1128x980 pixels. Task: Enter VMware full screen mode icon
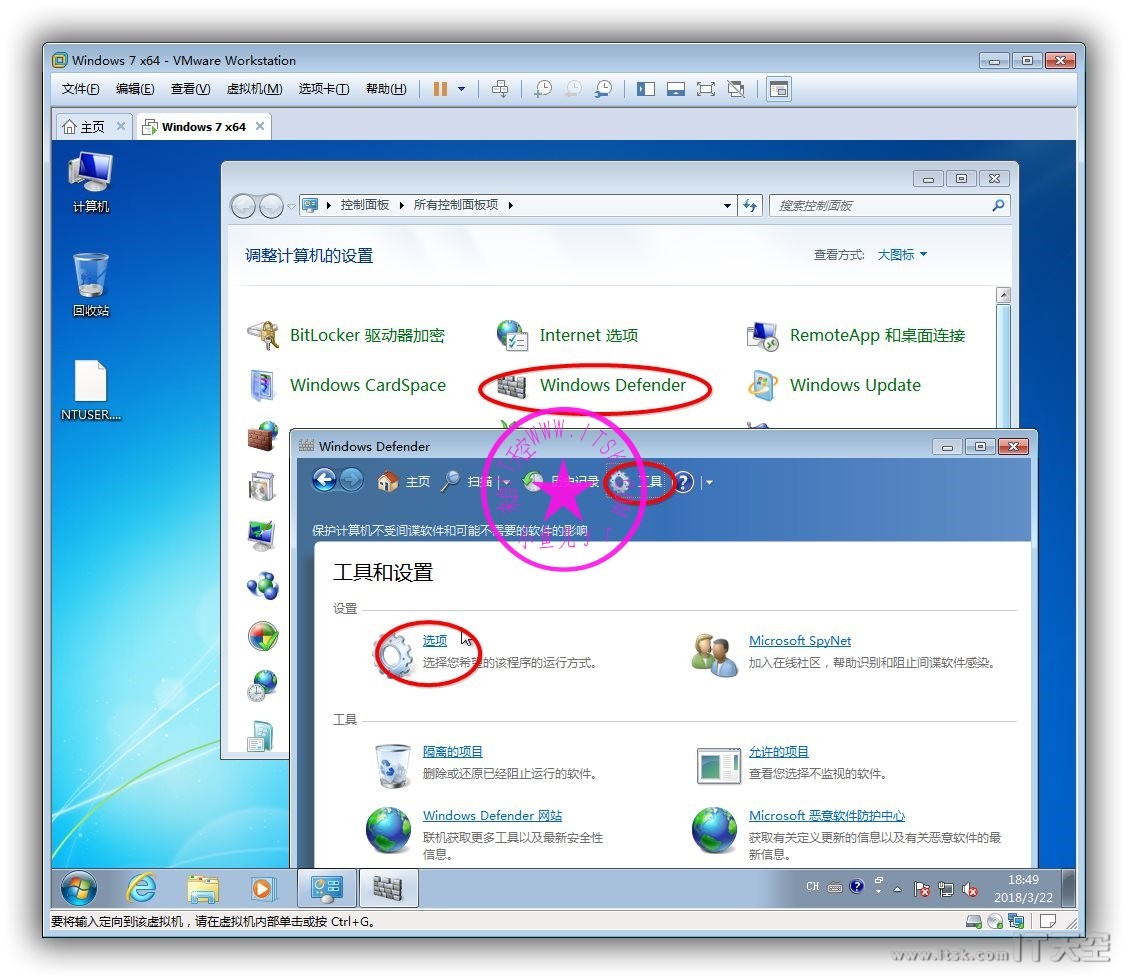706,89
